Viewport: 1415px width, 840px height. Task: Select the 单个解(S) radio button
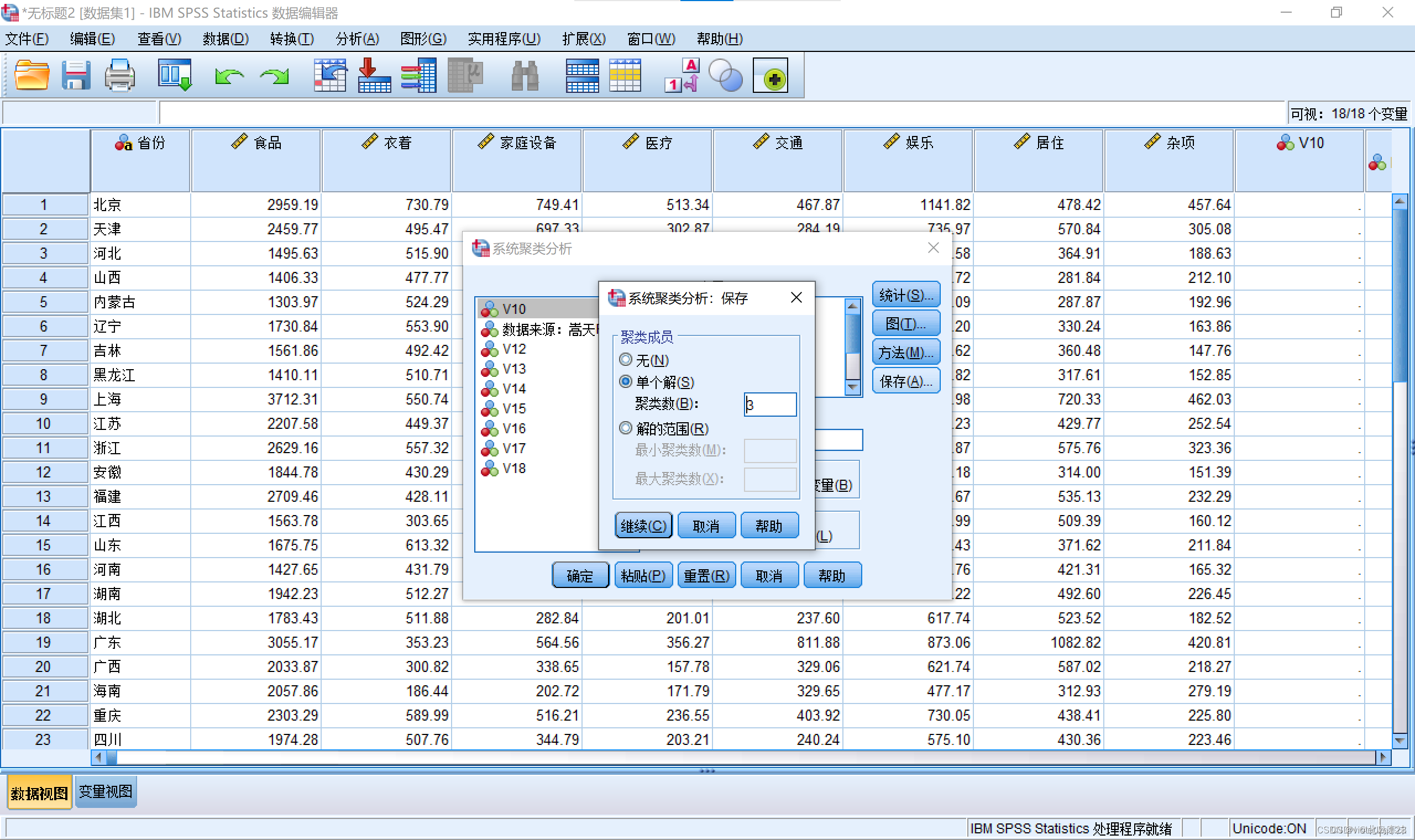(x=626, y=382)
